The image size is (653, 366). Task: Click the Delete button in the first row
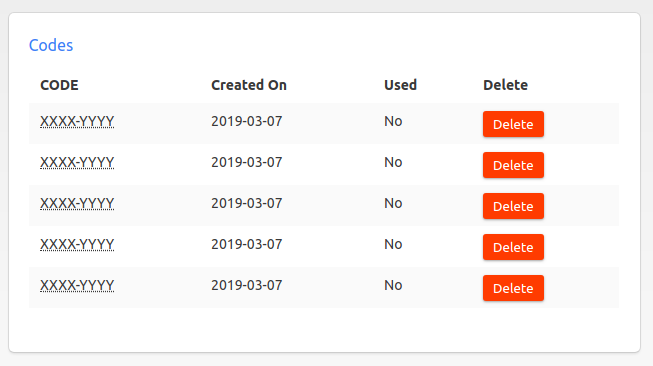(513, 124)
